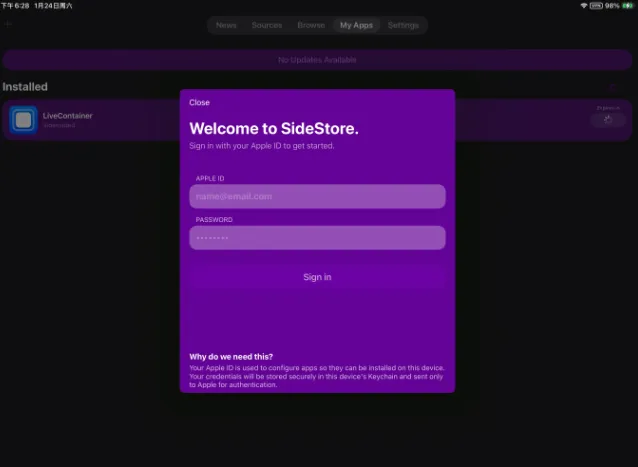This screenshot has width=638, height=467.
Task: Switch to the Browse tab
Action: point(311,25)
